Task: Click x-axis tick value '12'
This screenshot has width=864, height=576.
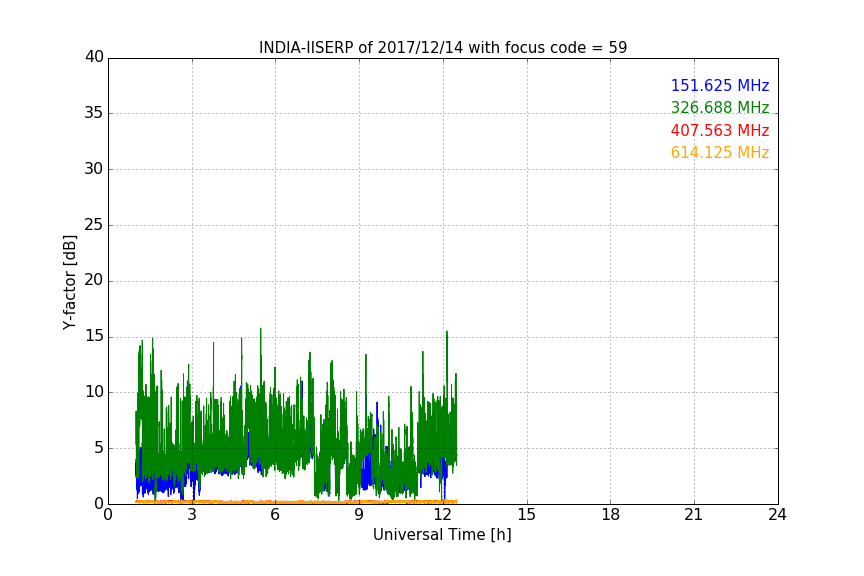Action: click(x=443, y=515)
